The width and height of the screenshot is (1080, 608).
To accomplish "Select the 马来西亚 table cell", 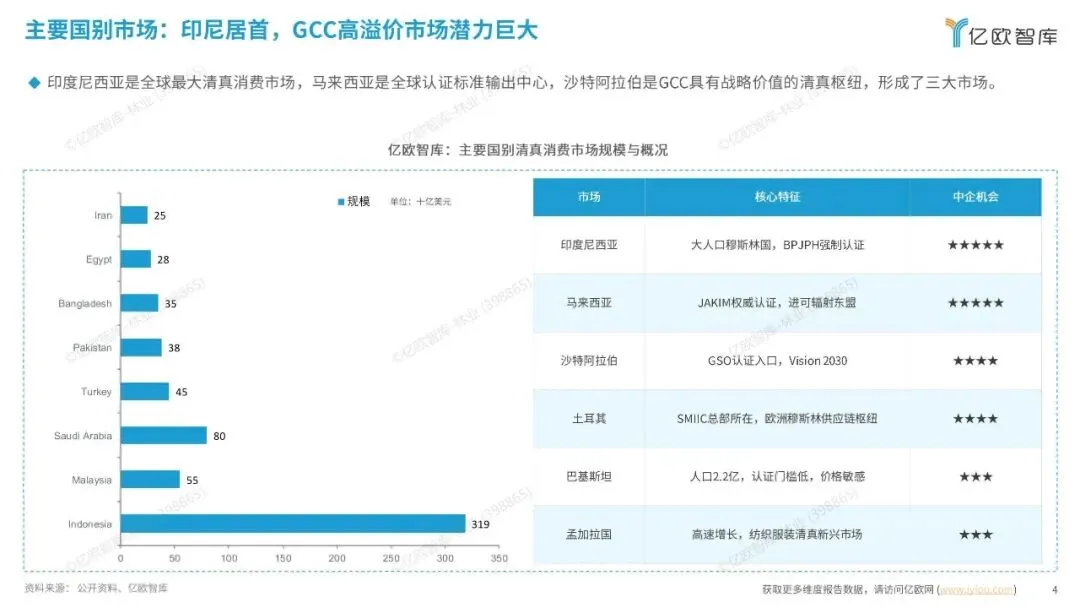I will pyautogui.click(x=589, y=303).
